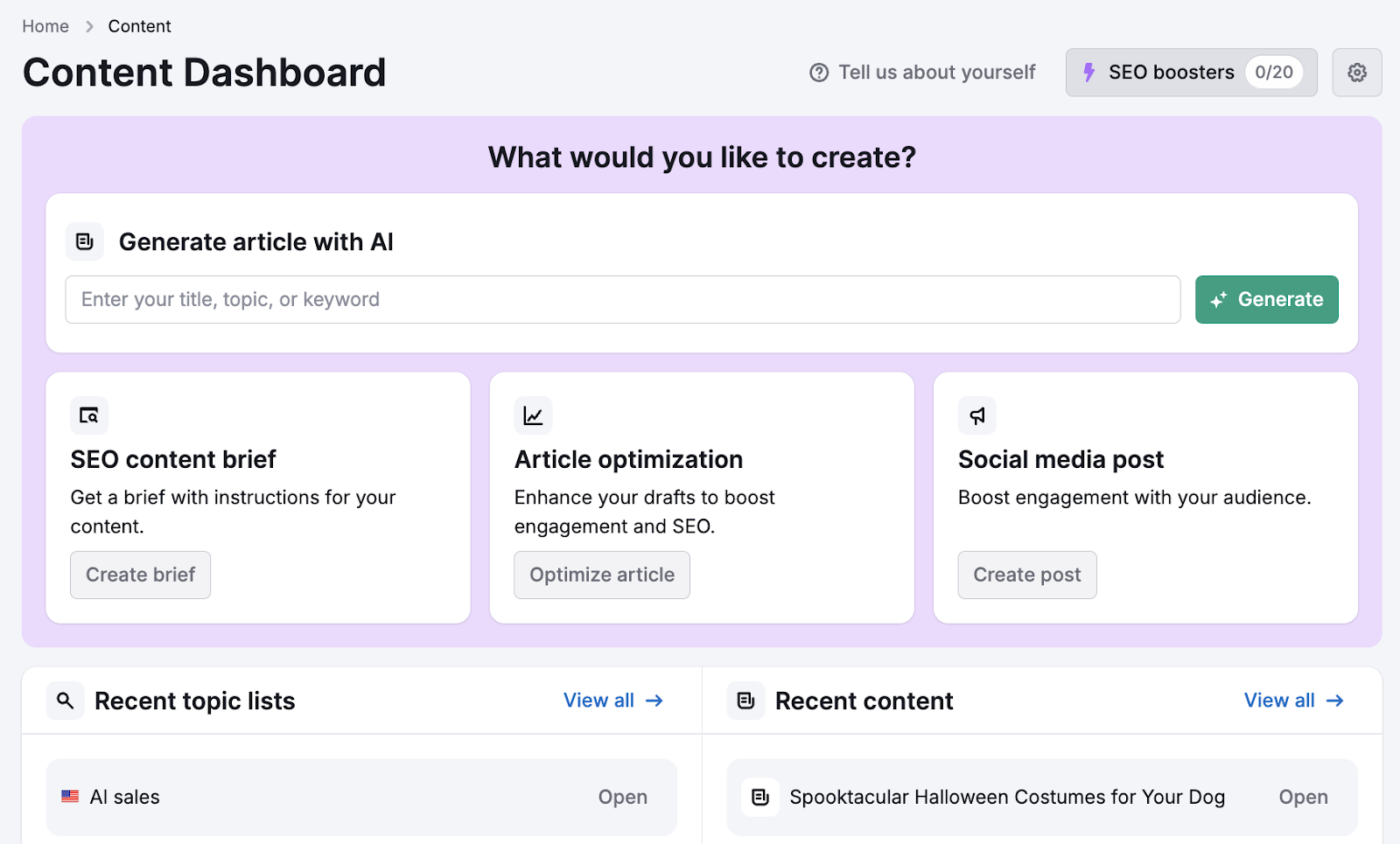Screen dimensions: 1400x844
Task: Click the Recent content document icon
Action: point(745,701)
